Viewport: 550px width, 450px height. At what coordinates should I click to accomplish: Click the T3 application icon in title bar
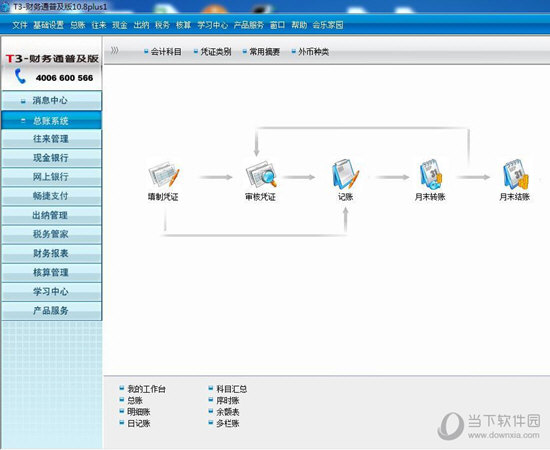pyautogui.click(x=5, y=7)
